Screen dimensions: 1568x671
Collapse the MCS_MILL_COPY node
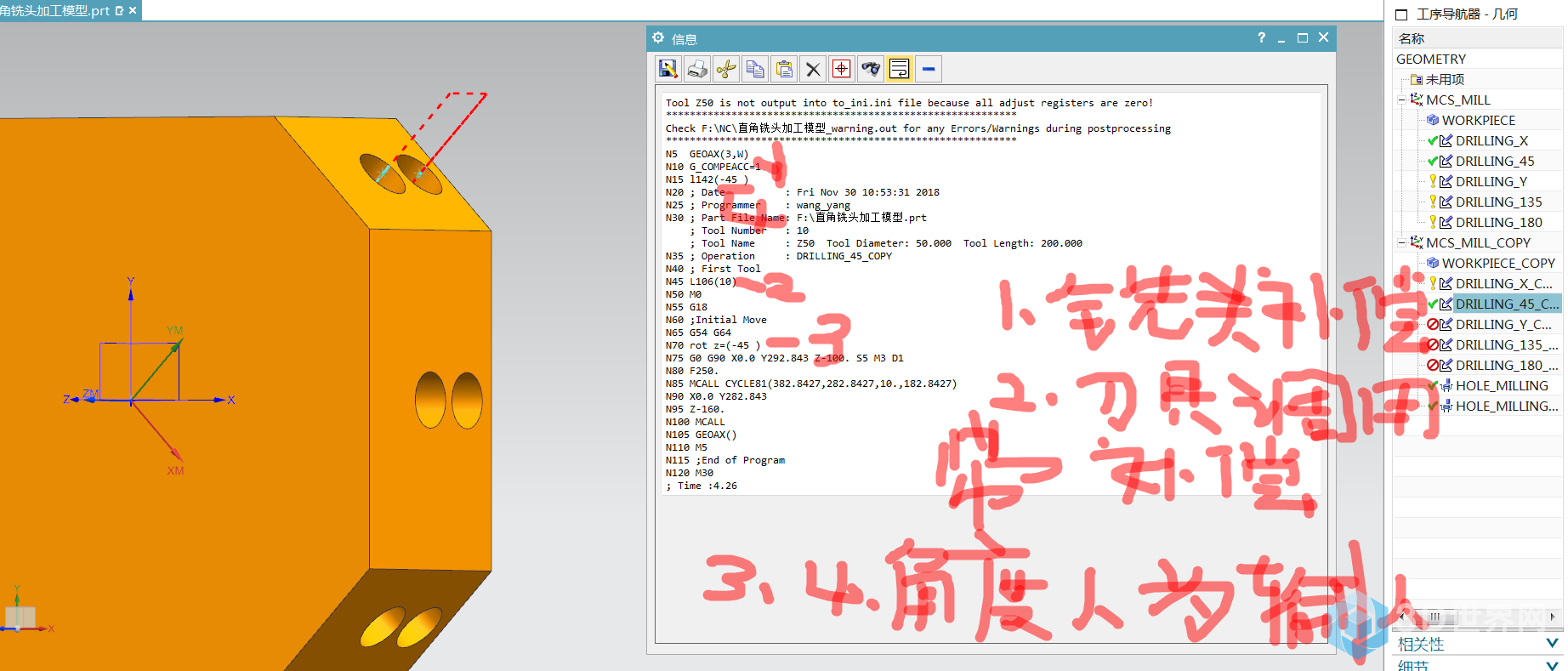pyautogui.click(x=1401, y=242)
